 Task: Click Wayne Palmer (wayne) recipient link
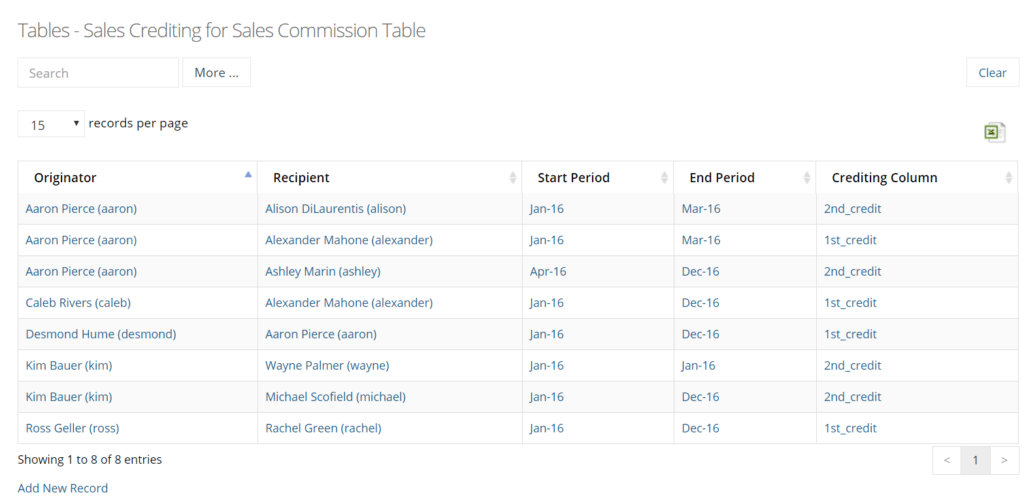click(327, 366)
